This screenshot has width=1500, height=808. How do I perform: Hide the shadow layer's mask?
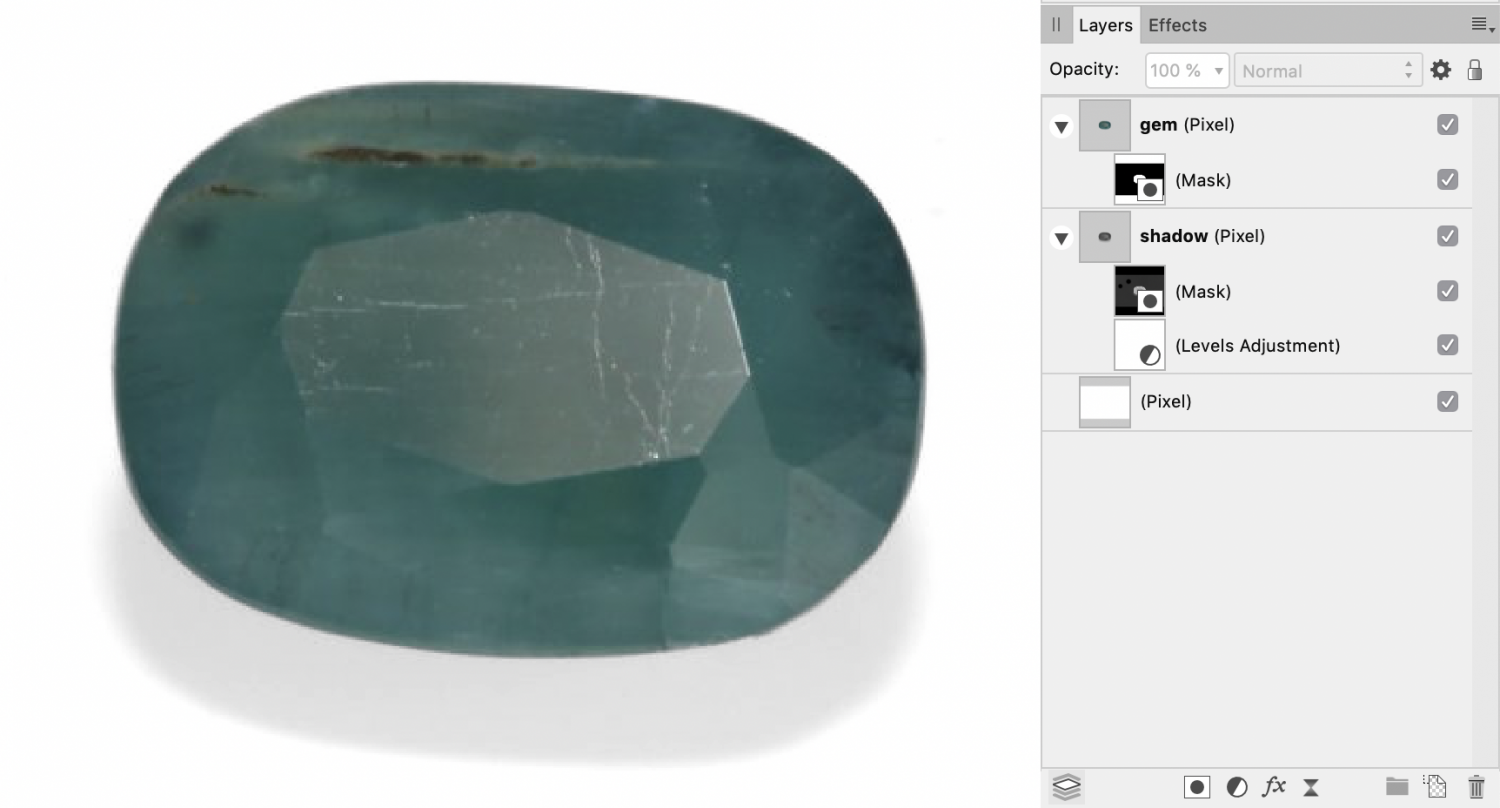pos(1447,291)
